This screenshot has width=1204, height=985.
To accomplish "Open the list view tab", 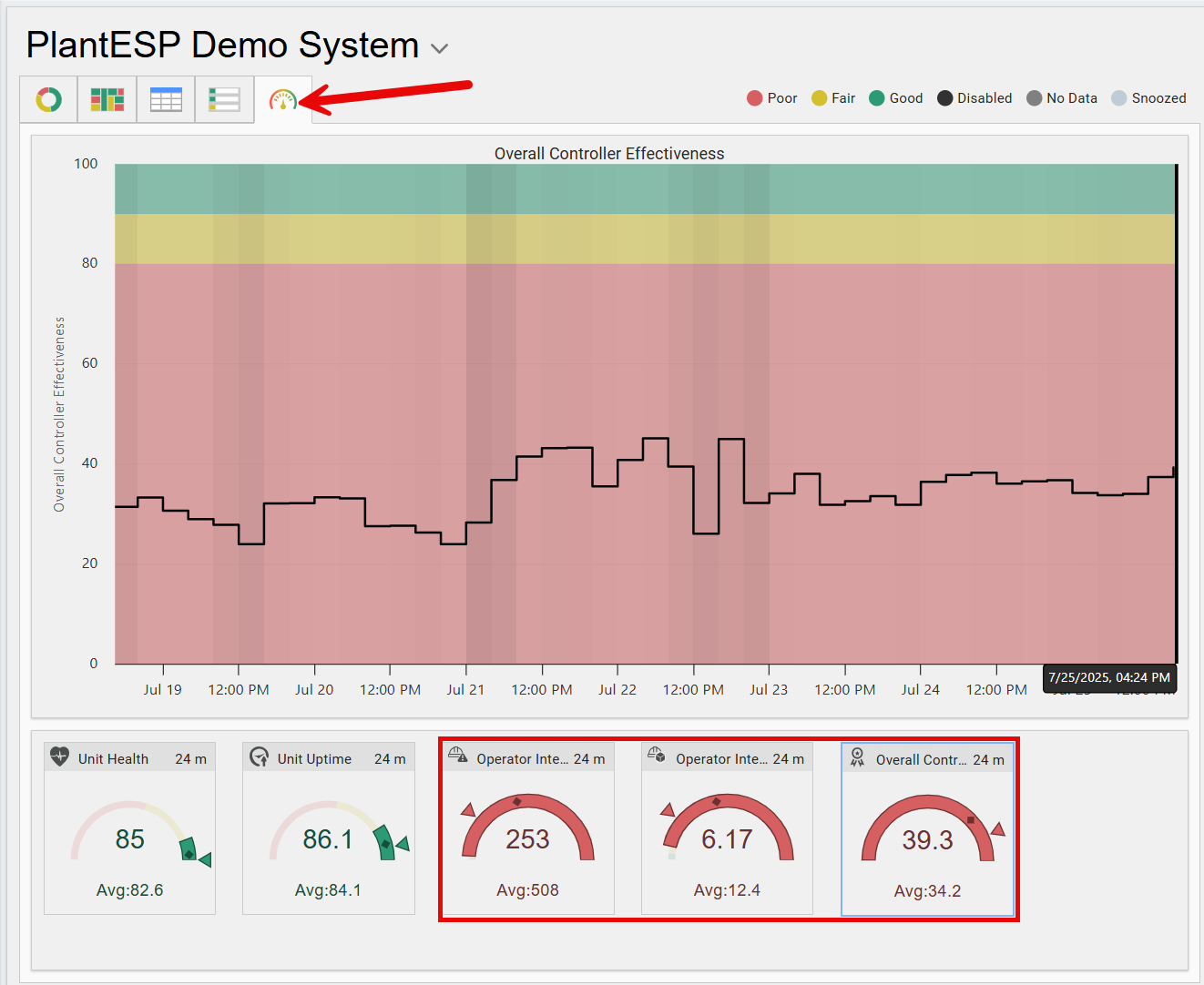I will [224, 99].
